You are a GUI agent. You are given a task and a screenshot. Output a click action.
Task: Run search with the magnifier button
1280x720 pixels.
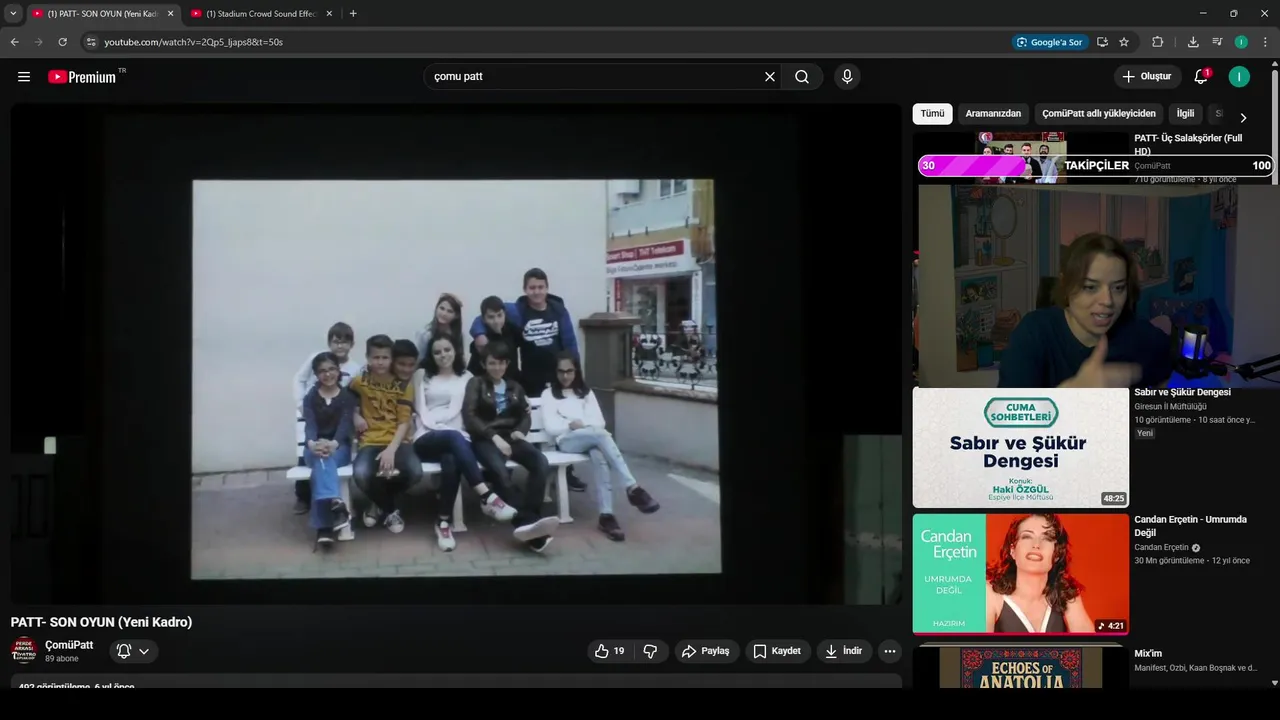point(802,77)
